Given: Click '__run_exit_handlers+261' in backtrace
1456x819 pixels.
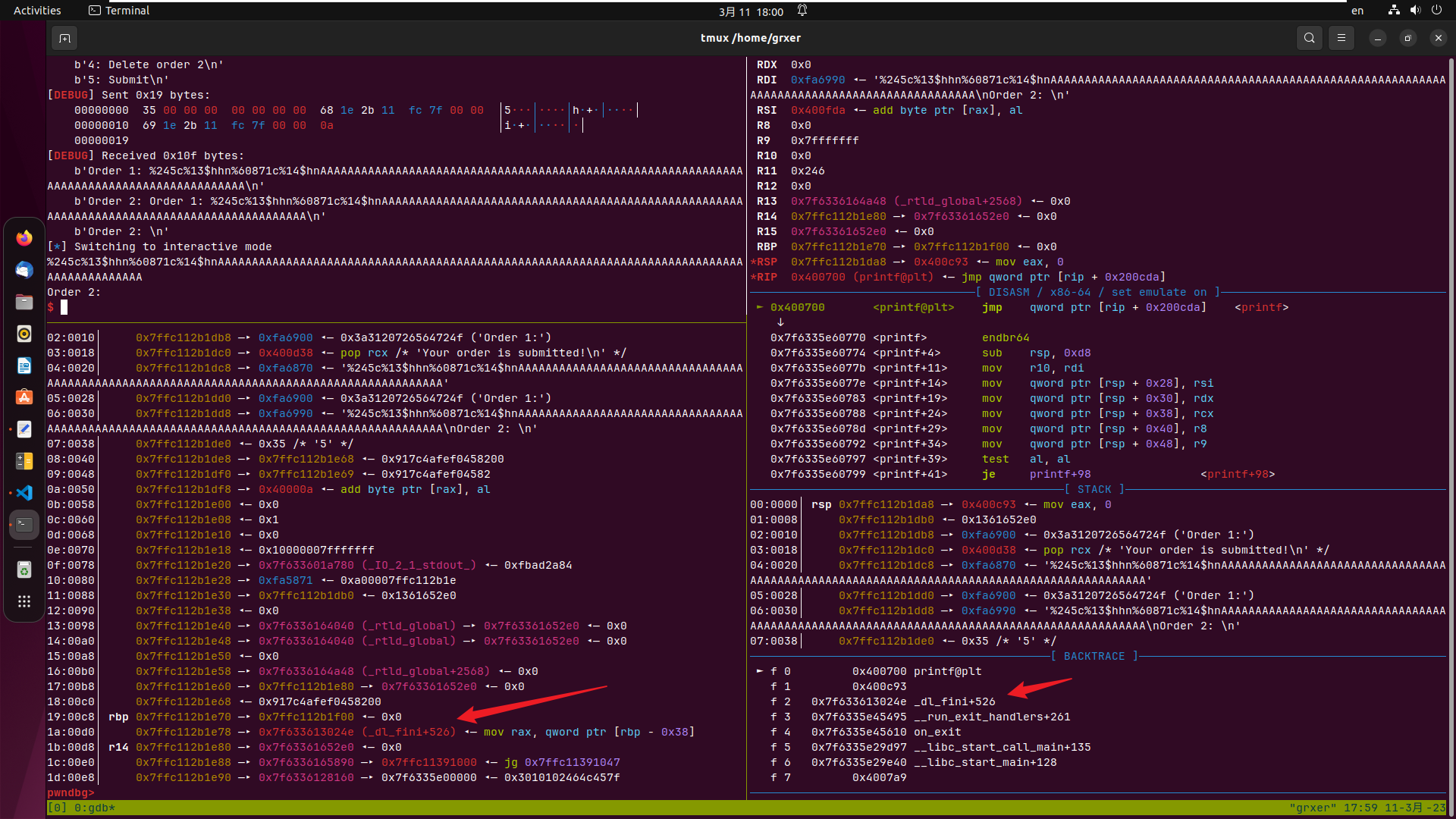Looking at the screenshot, I should pos(992,717).
